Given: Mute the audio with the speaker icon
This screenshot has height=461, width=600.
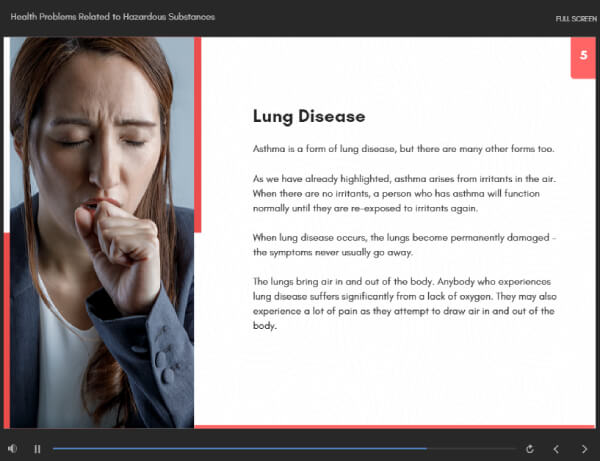Looking at the screenshot, I should pos(12,449).
